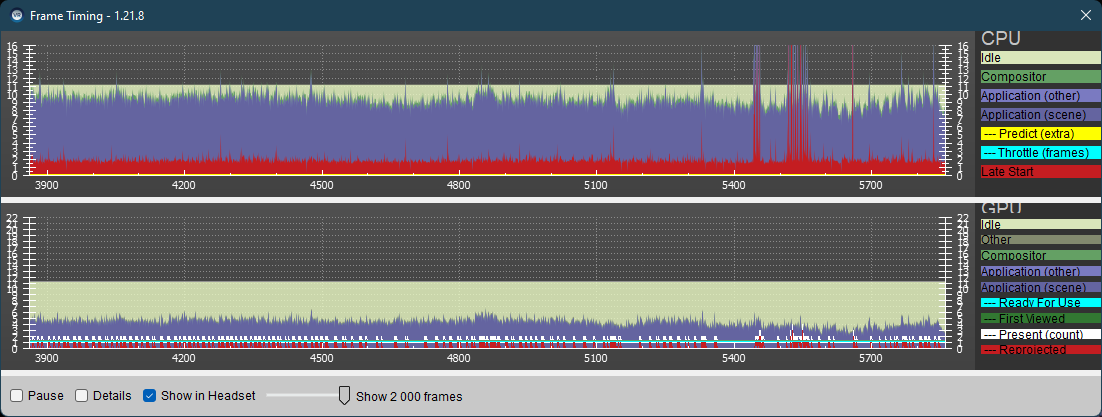Click the SteamVR icon in title bar

pyautogui.click(x=18, y=15)
